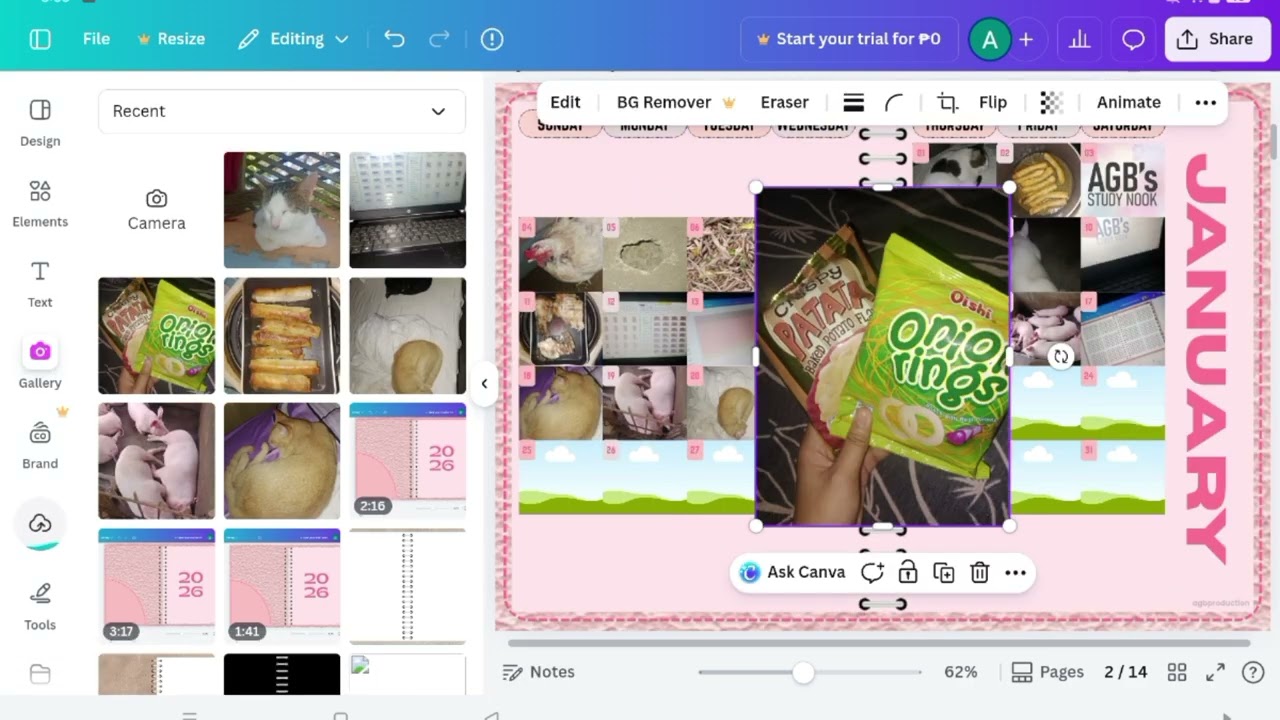
Task: Open BG Remover tool
Action: click(676, 102)
